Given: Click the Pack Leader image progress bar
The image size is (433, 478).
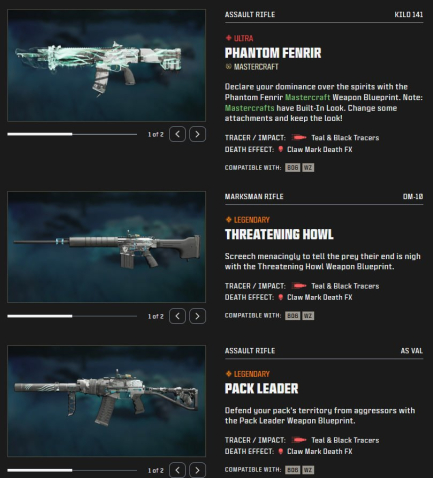Looking at the screenshot, I should tap(72, 470).
